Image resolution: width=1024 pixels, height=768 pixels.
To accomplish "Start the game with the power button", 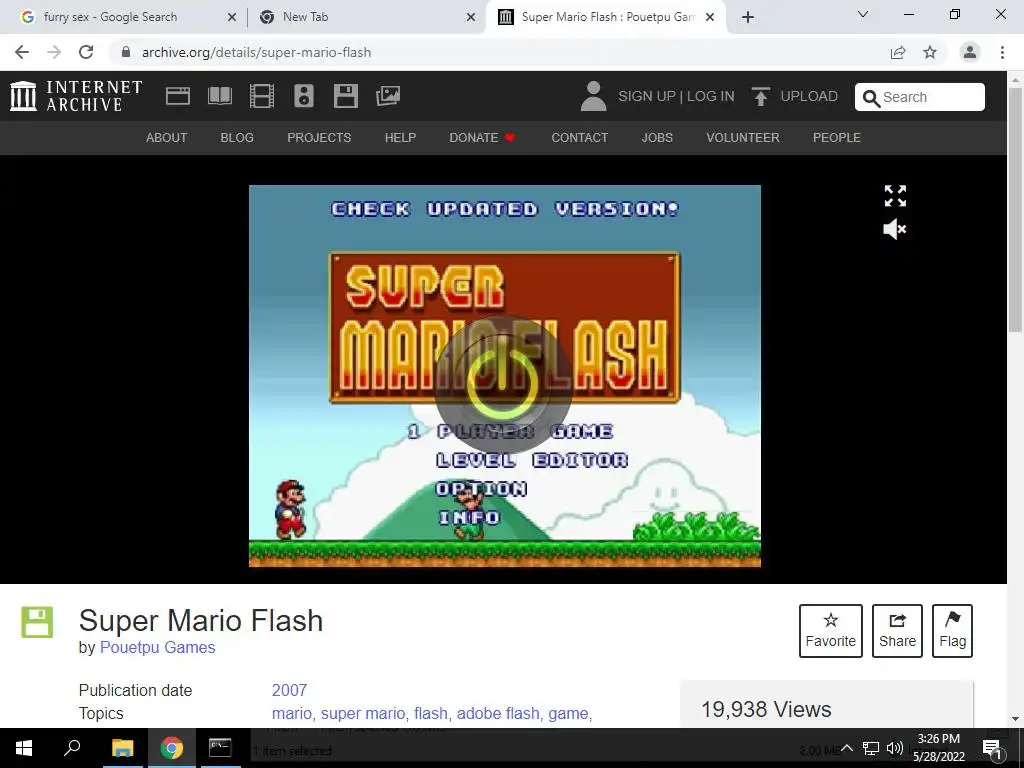I will click(503, 385).
